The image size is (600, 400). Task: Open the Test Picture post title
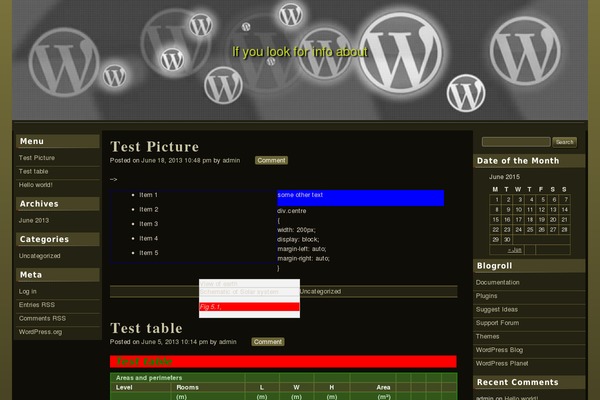click(155, 147)
